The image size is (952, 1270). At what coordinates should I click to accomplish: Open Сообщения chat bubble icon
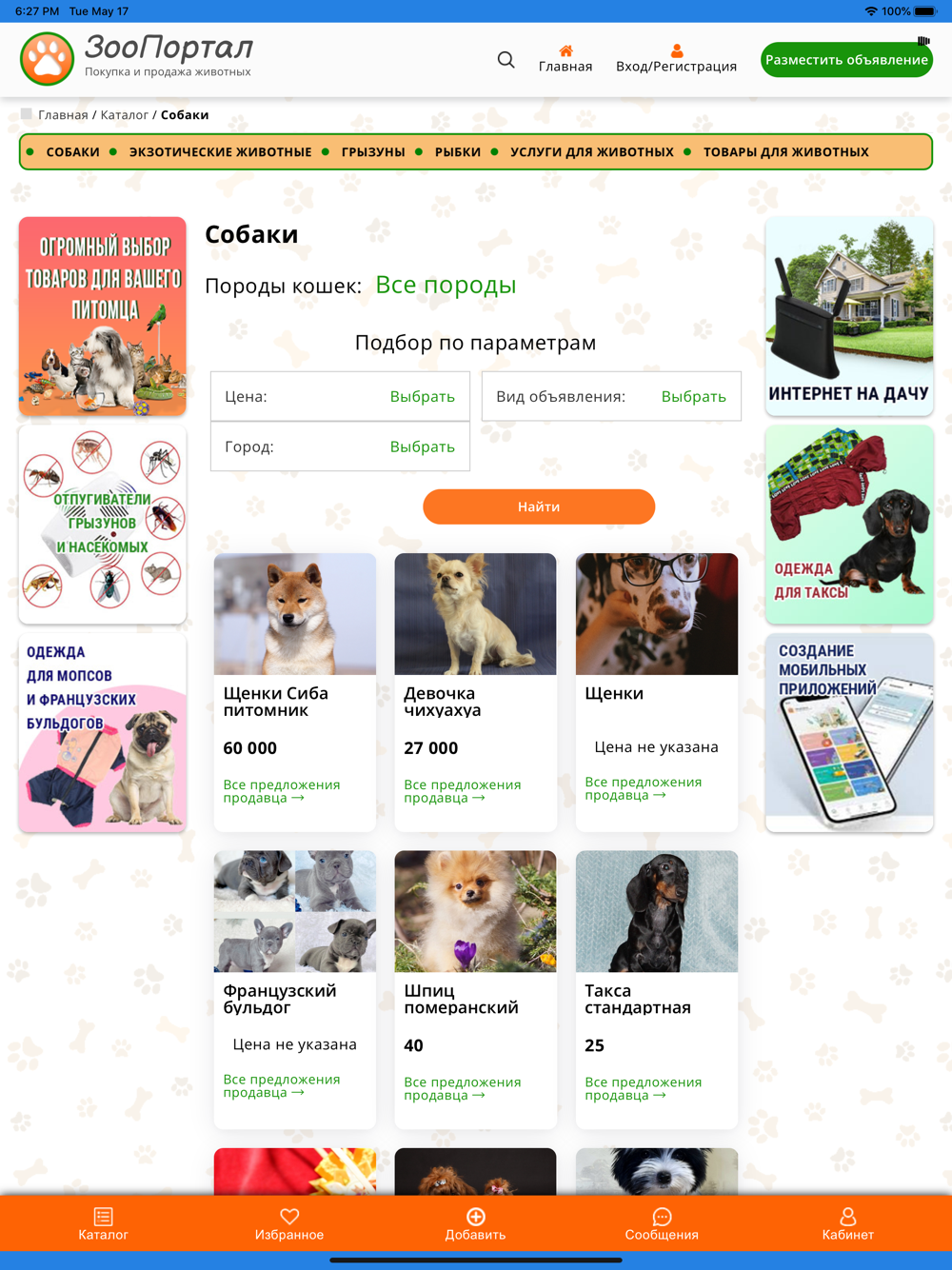coord(662,1216)
